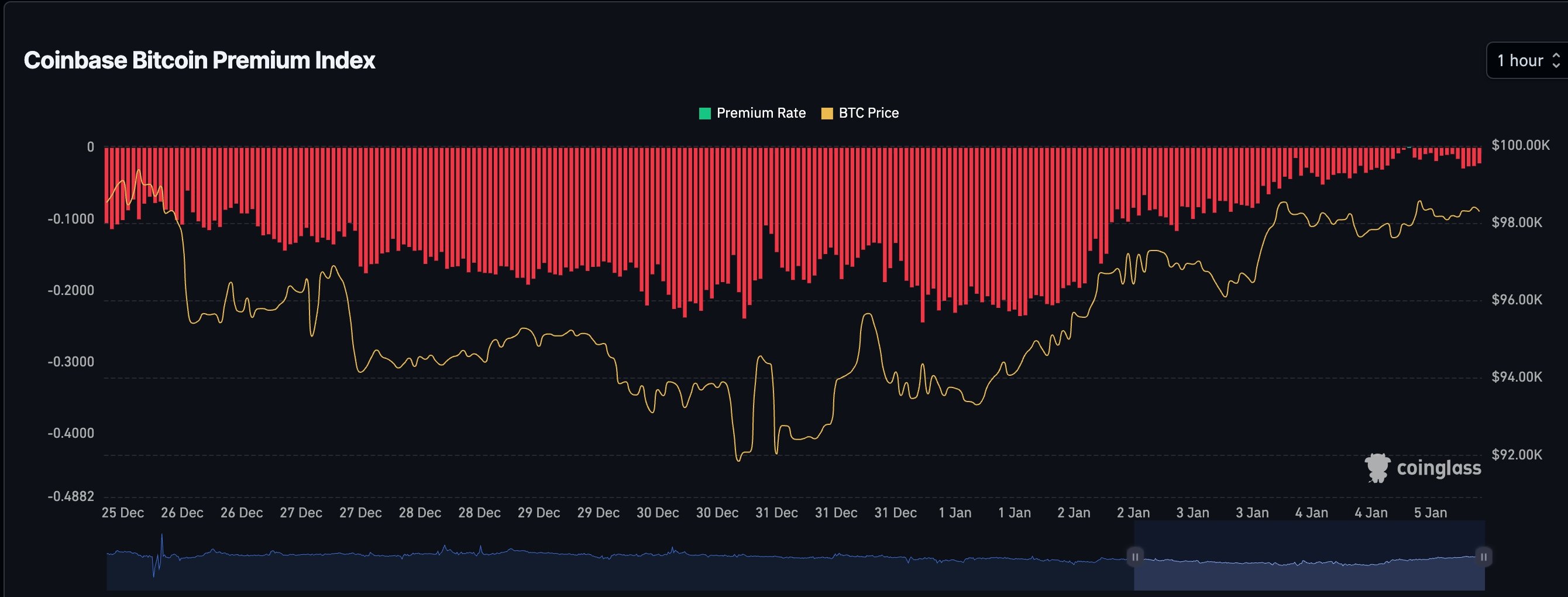Click the Coinbase Bitcoin Premium Index title
1568x597 pixels.
click(200, 60)
